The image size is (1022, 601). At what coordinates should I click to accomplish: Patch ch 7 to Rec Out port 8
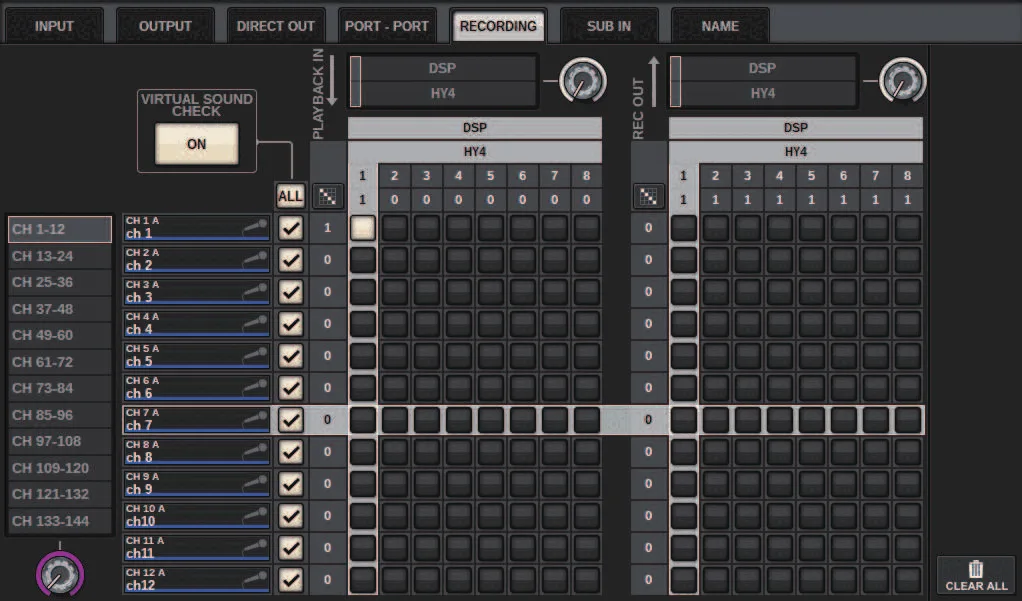pos(907,420)
